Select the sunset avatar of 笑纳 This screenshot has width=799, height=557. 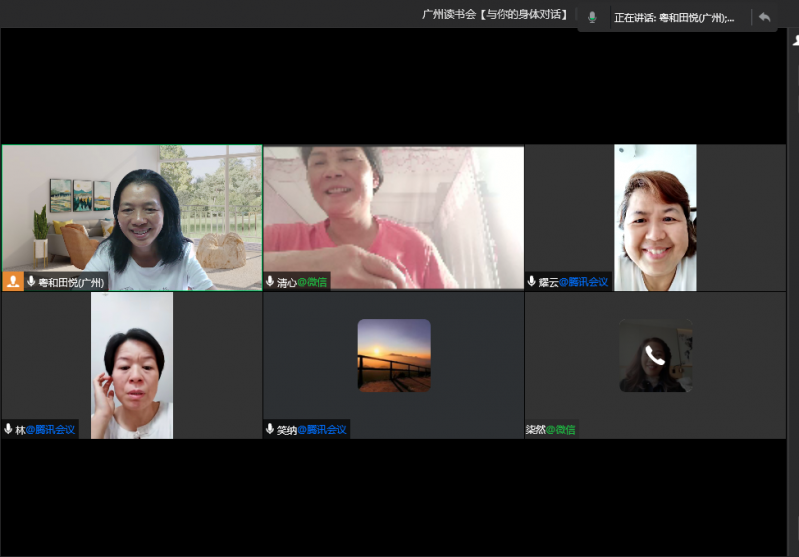point(394,355)
